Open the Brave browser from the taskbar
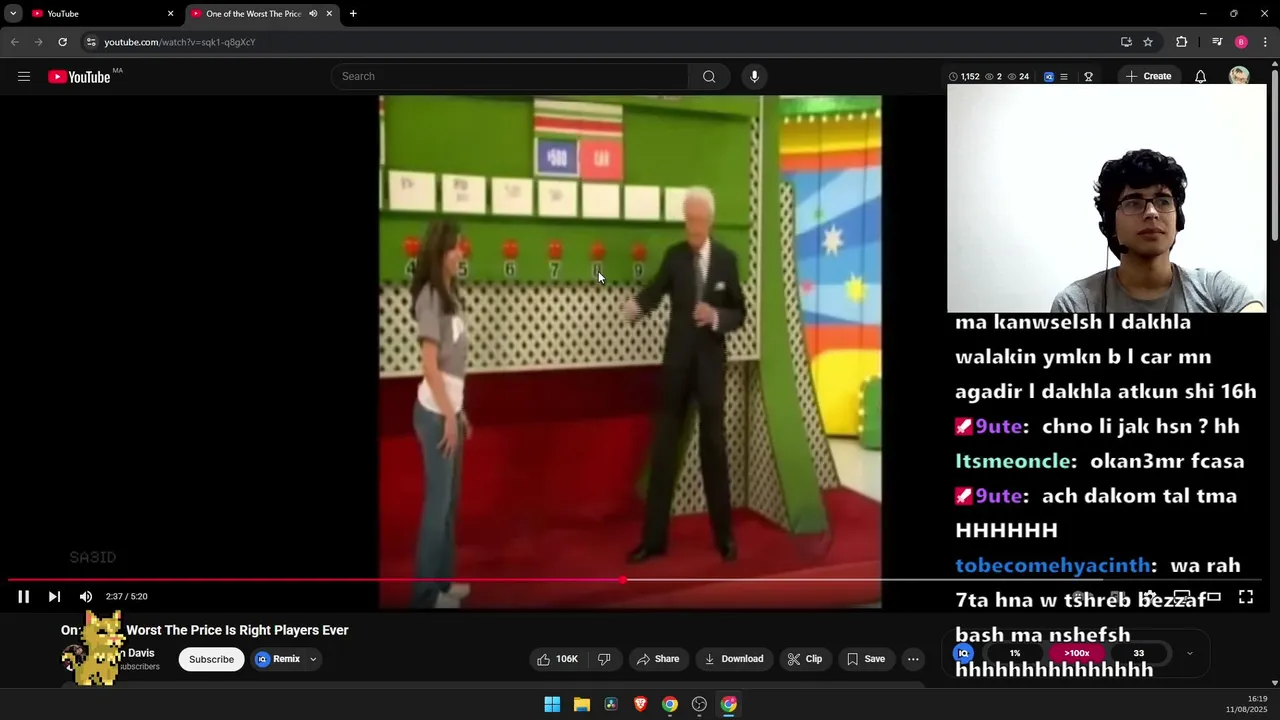The height and width of the screenshot is (720, 1280). pyautogui.click(x=640, y=704)
